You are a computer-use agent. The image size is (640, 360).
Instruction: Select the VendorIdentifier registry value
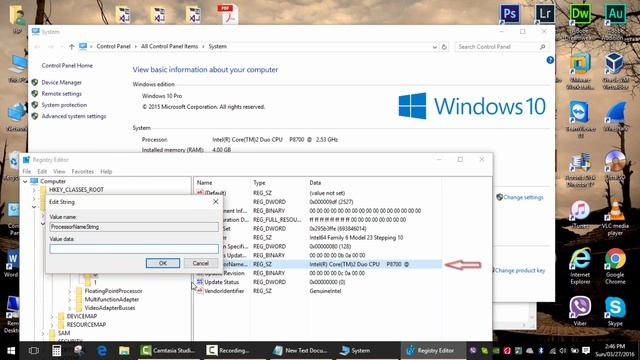pyautogui.click(x=224, y=291)
